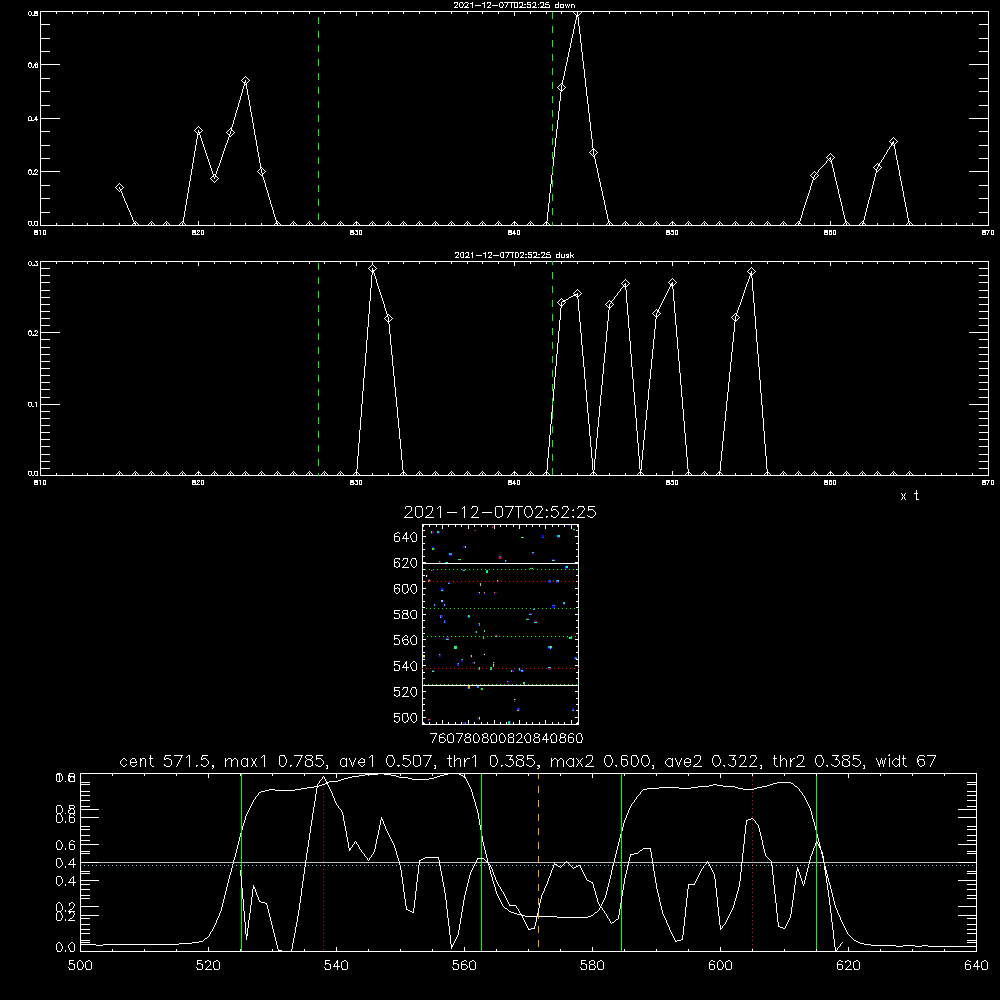The image size is (1000, 1000).
Task: Pick the dawn diamond marker peaking at 823
Action: click(246, 81)
